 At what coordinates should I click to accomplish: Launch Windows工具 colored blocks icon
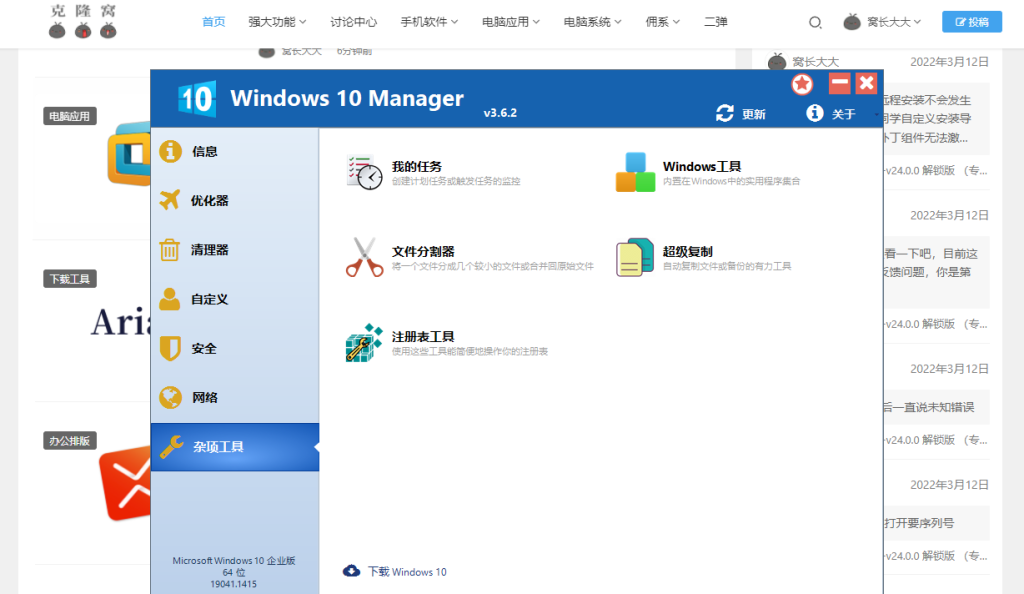[x=635, y=172]
